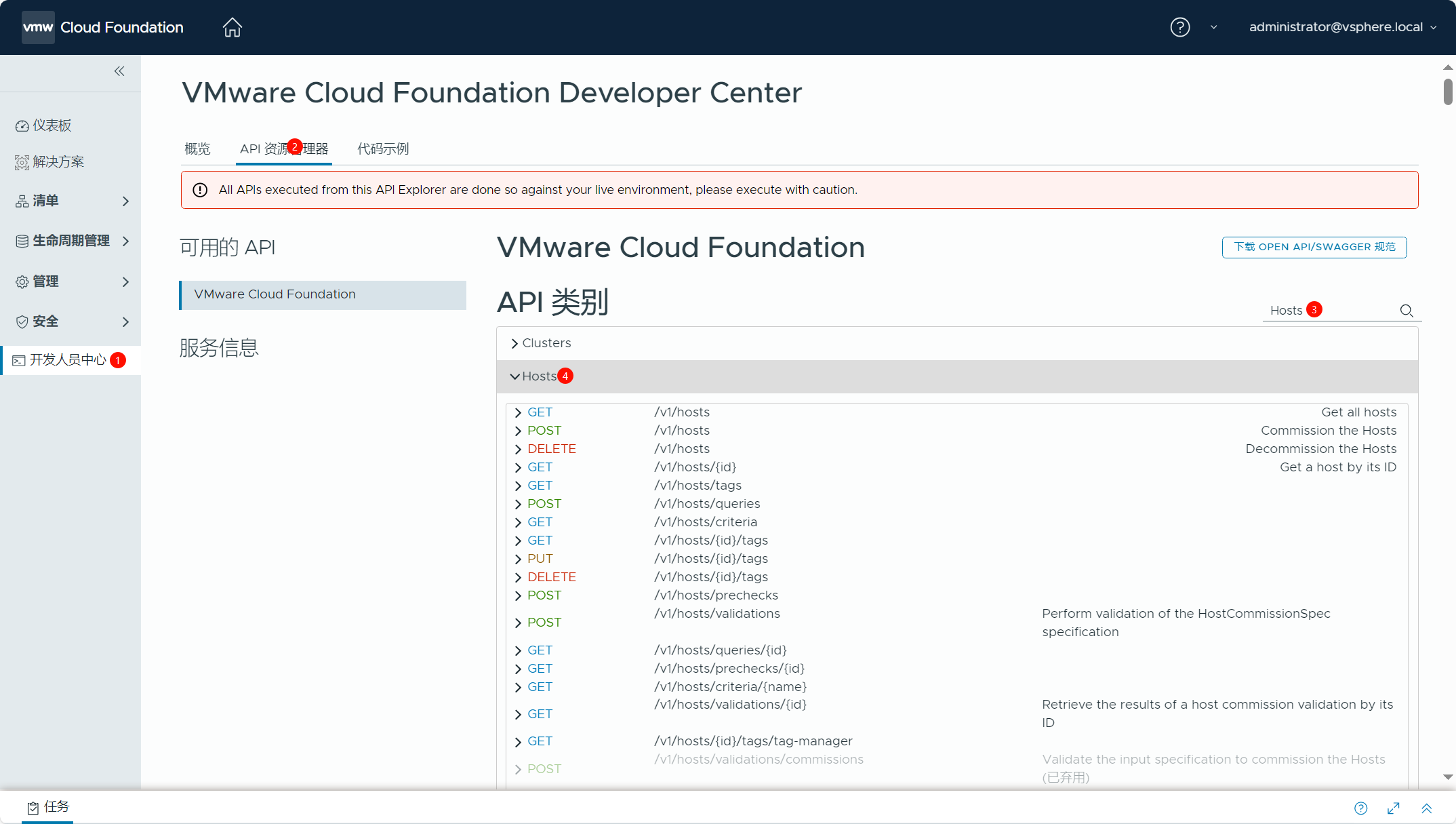Pop out task panel with diagonal arrows icon
1456x824 pixels.
(1394, 808)
